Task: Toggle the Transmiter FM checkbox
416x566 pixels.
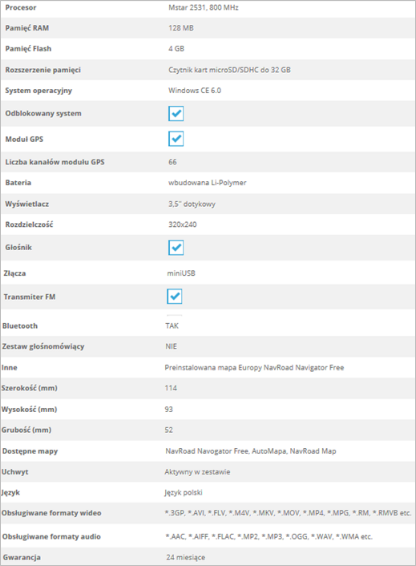Action: coord(174,296)
